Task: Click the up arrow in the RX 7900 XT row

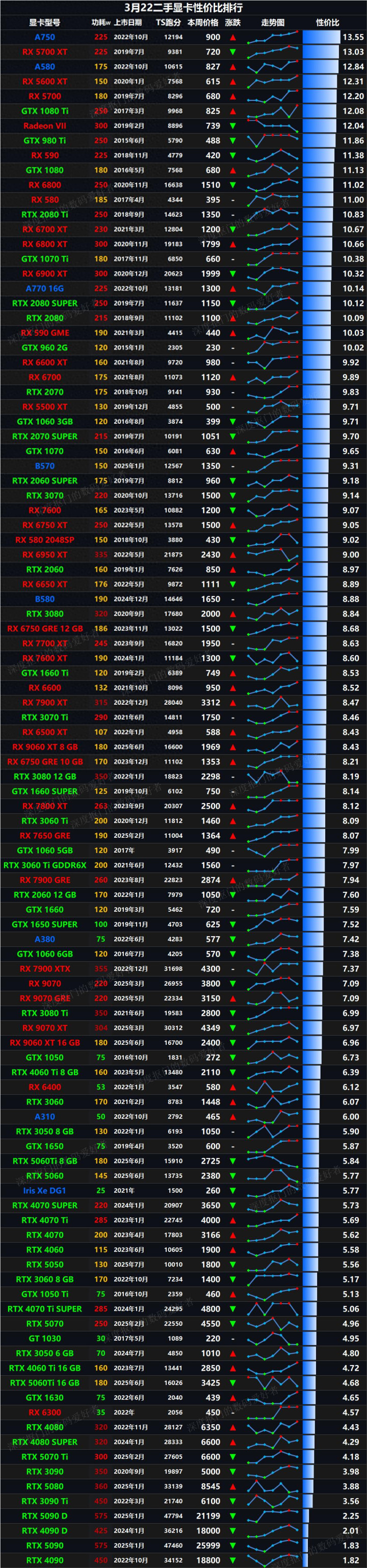Action: pyautogui.click(x=232, y=703)
